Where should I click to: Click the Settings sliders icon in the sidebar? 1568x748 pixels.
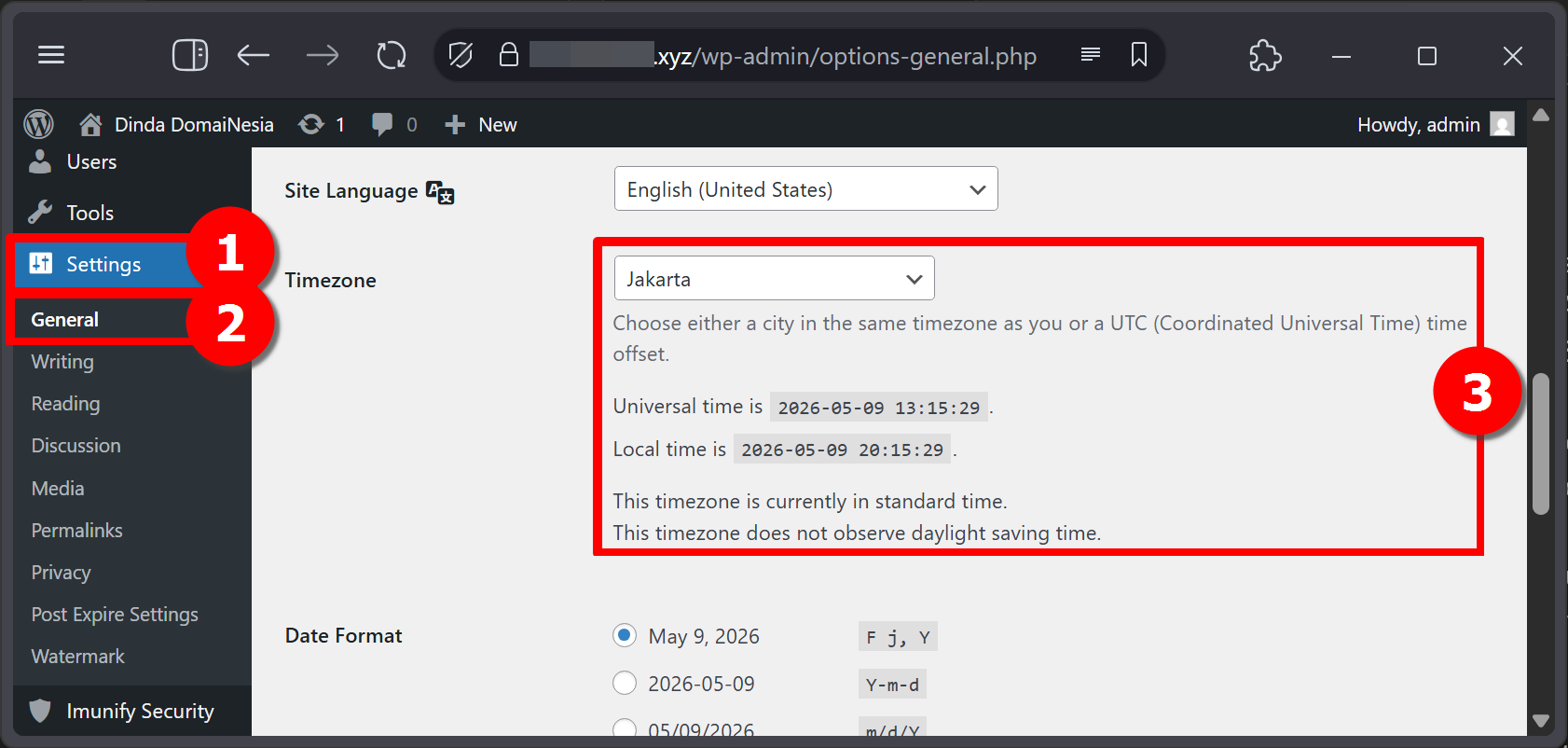[40, 264]
